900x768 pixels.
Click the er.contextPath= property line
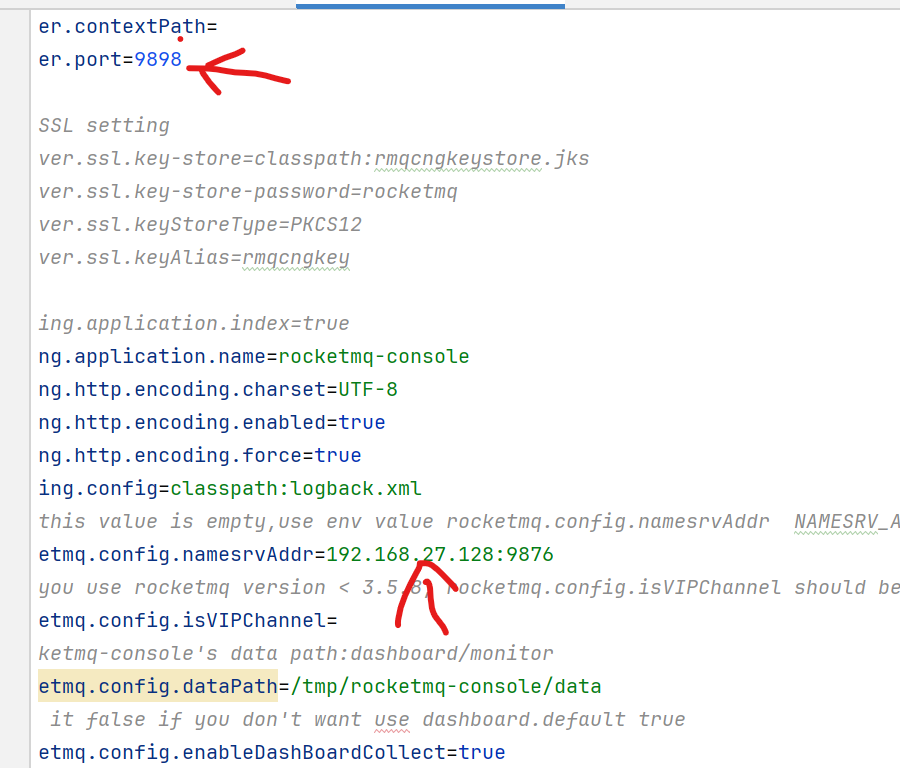pyautogui.click(x=128, y=27)
